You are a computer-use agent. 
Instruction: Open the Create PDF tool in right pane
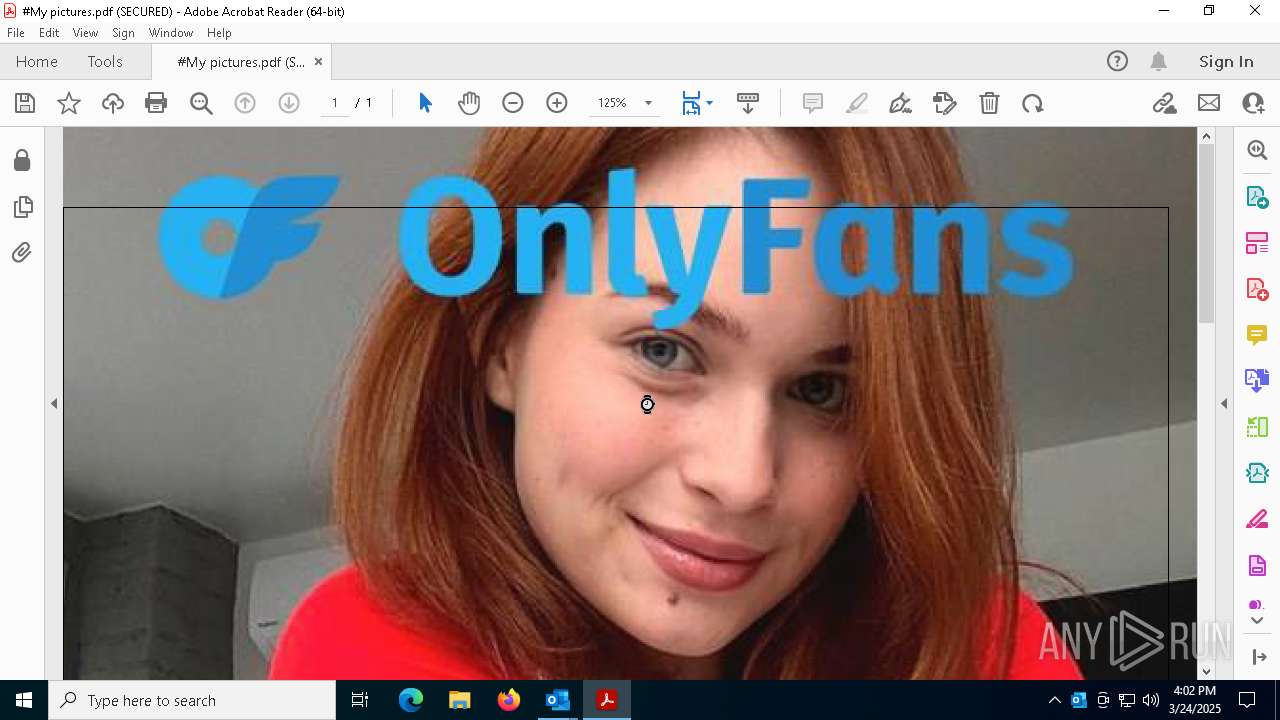(x=1257, y=289)
